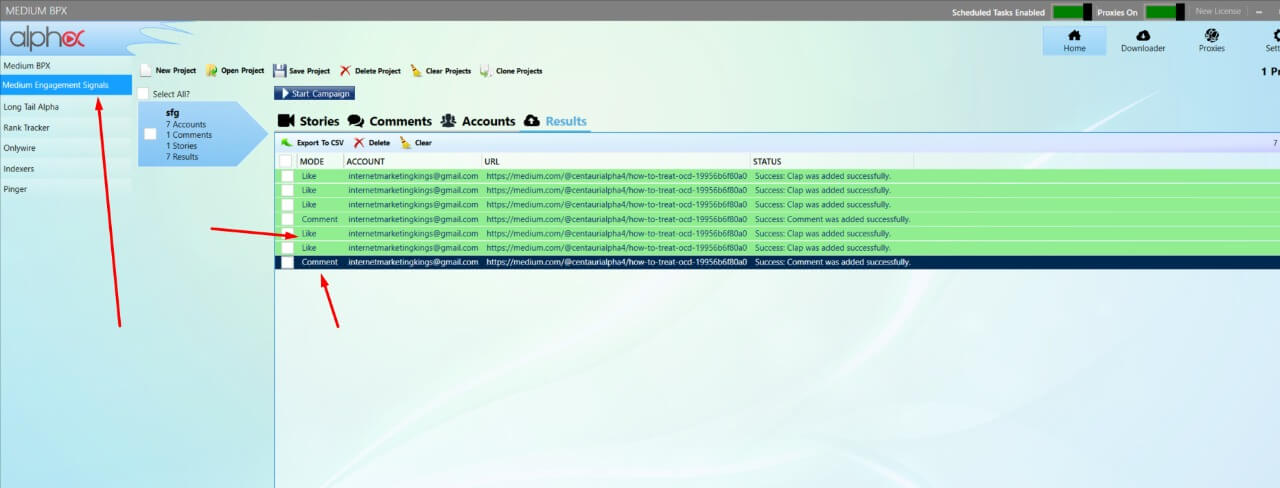The width and height of the screenshot is (1280, 488).
Task: Click the cloud upload icon beside Results
Action: (532, 121)
